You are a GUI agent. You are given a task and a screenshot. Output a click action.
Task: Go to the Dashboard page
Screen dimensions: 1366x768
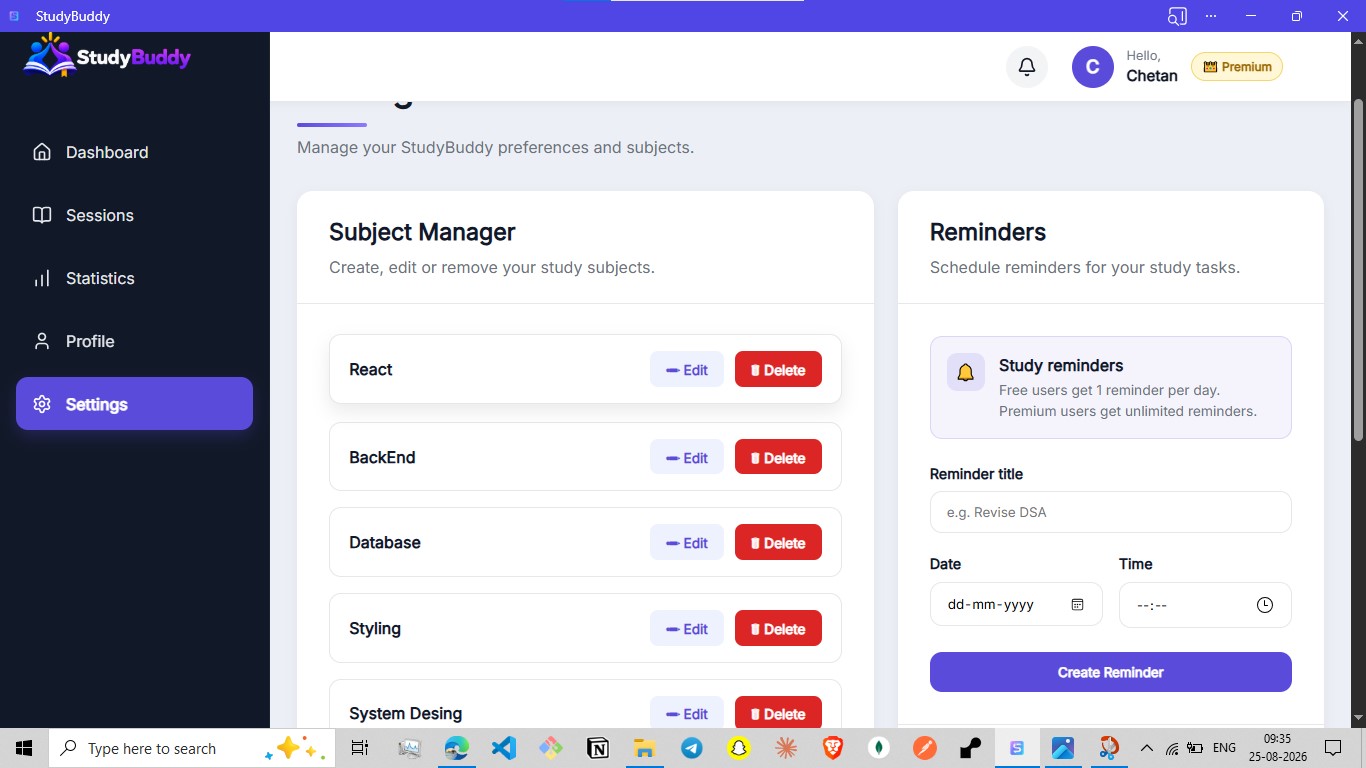(134, 152)
